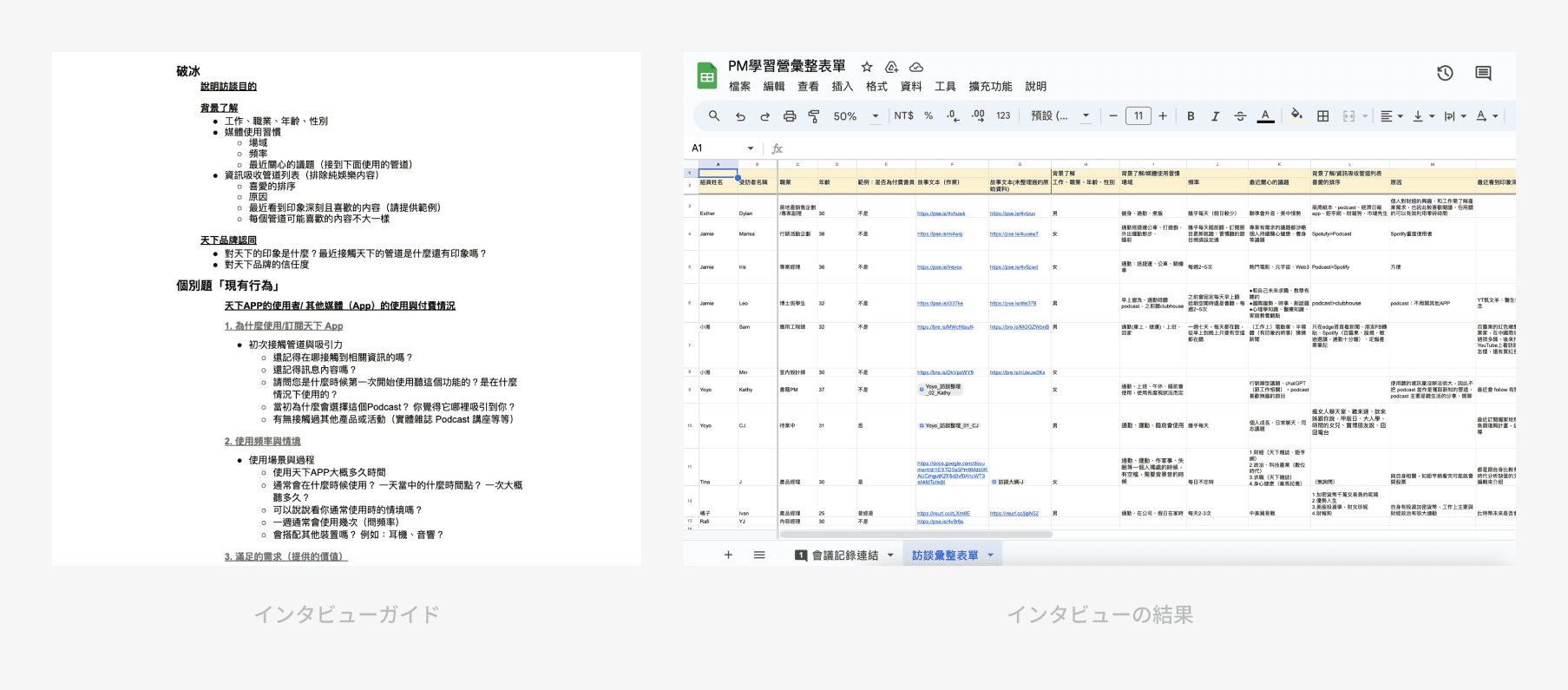The image size is (1568, 690).
Task: Redo the last action
Action: (x=764, y=115)
